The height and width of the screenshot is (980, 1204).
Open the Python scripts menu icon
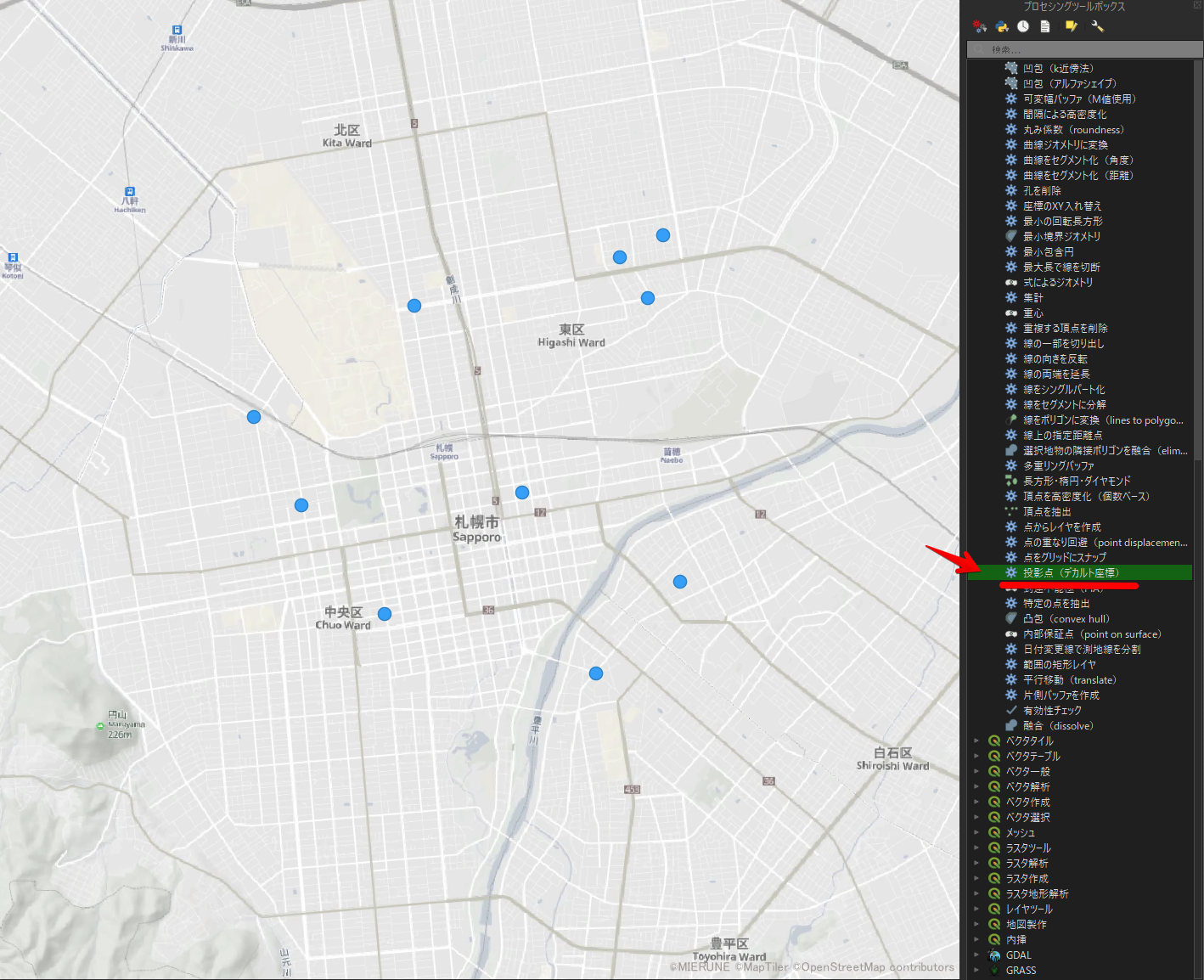(x=1002, y=26)
